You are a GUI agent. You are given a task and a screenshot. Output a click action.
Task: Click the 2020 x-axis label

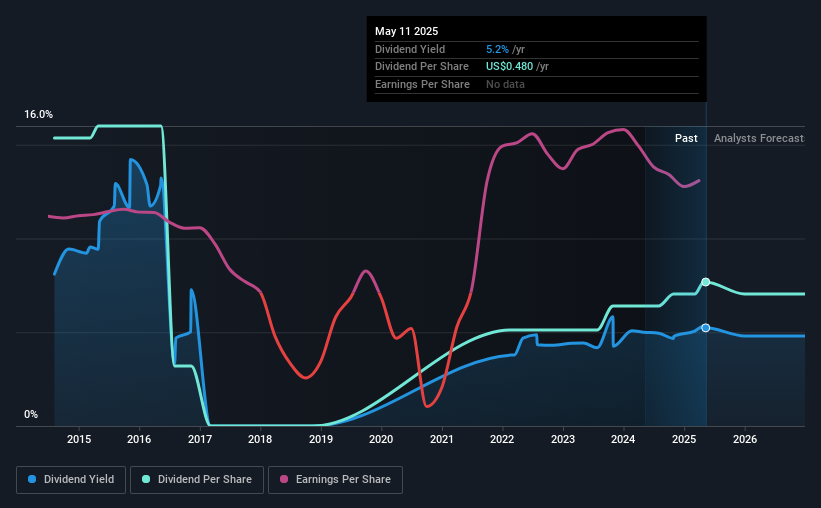(x=381, y=439)
